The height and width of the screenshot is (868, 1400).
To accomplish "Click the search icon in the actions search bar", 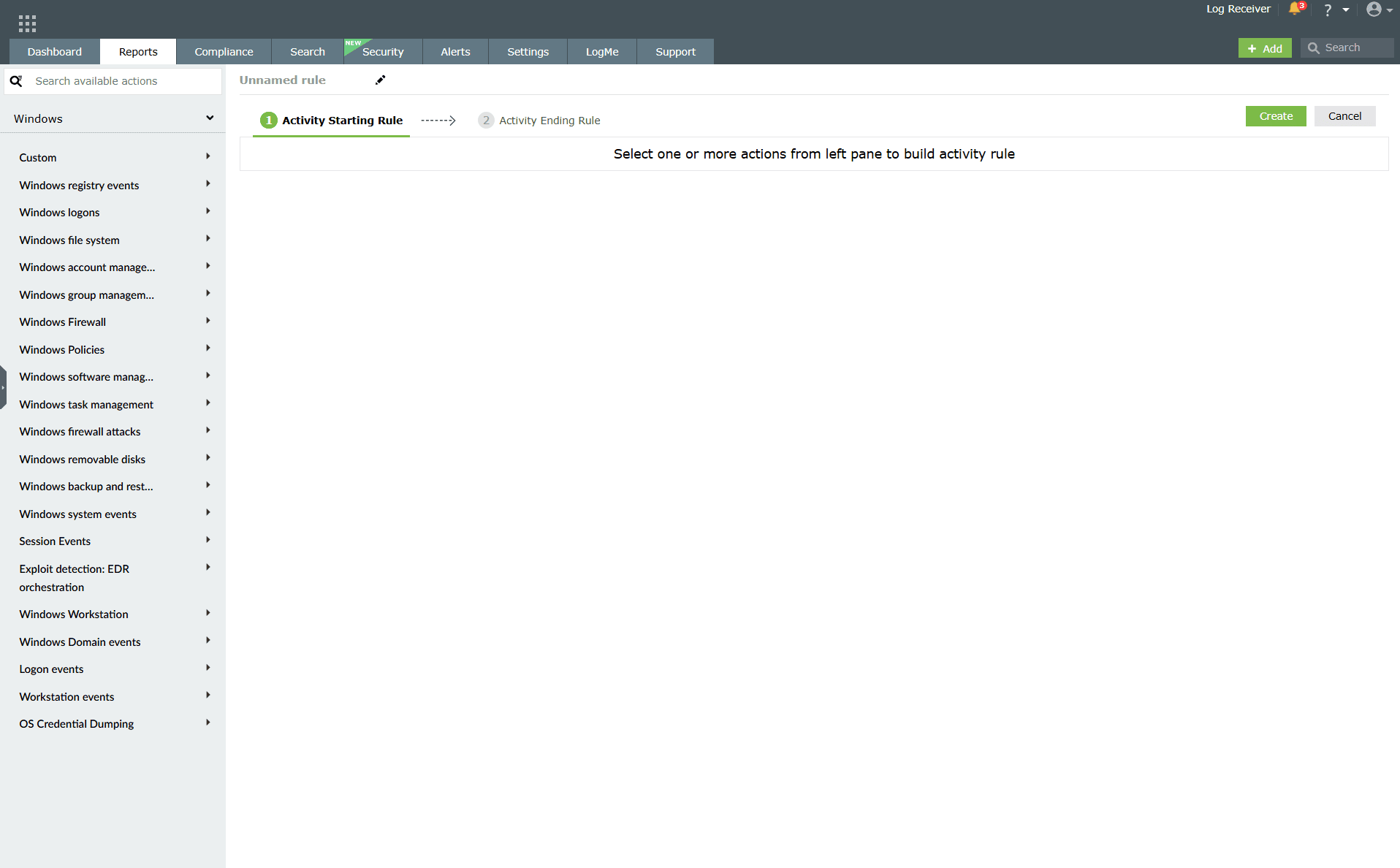I will click(x=17, y=80).
